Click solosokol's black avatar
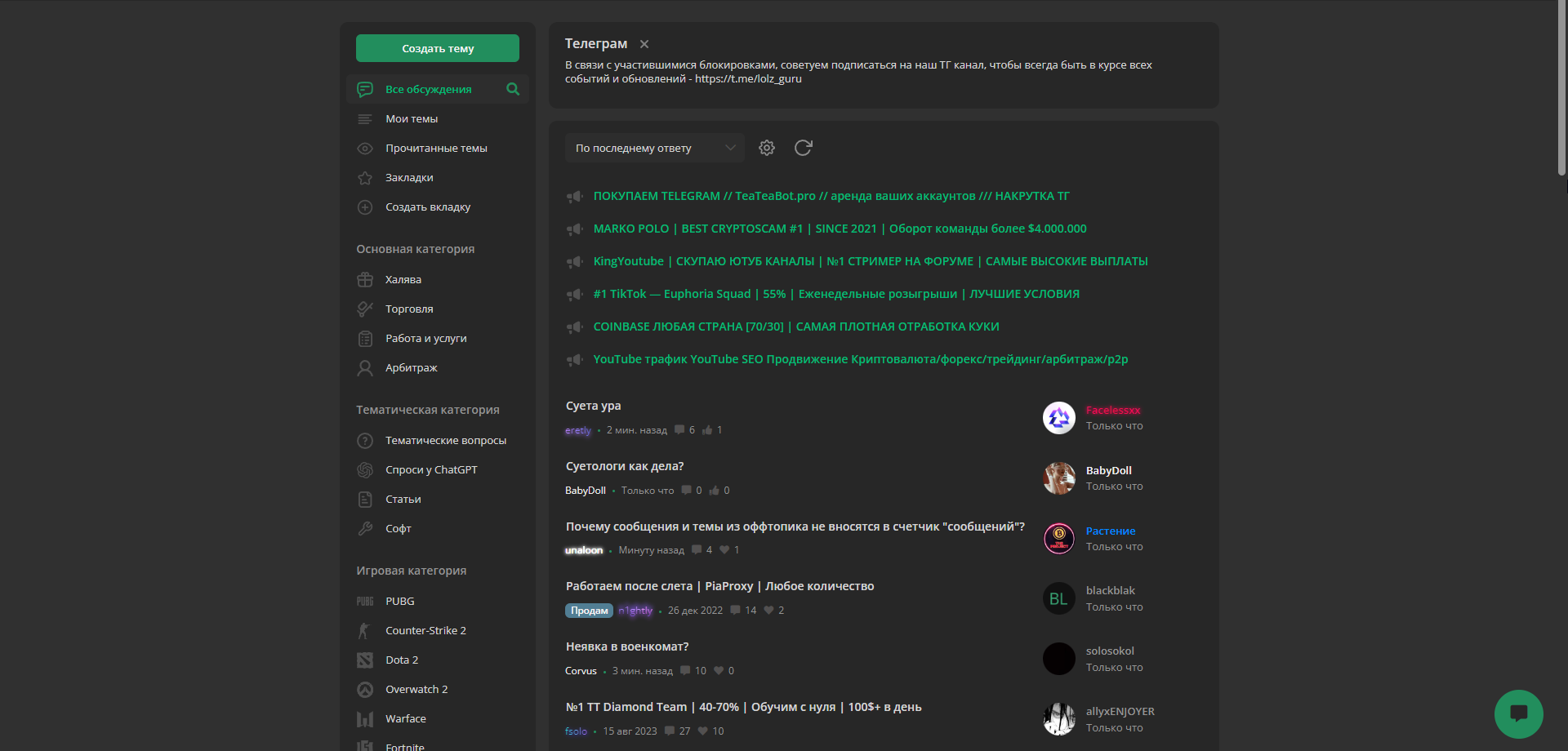The width and height of the screenshot is (1568, 751). click(x=1059, y=659)
